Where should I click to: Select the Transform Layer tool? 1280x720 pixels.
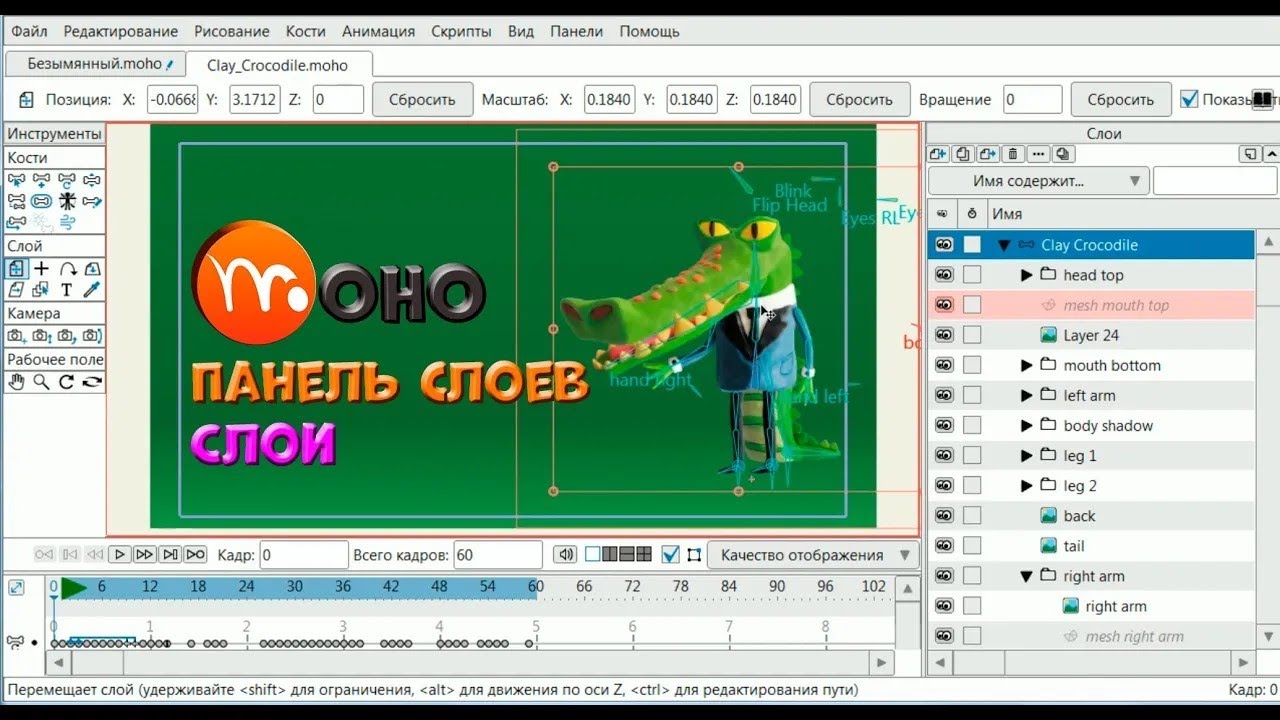coord(16,268)
